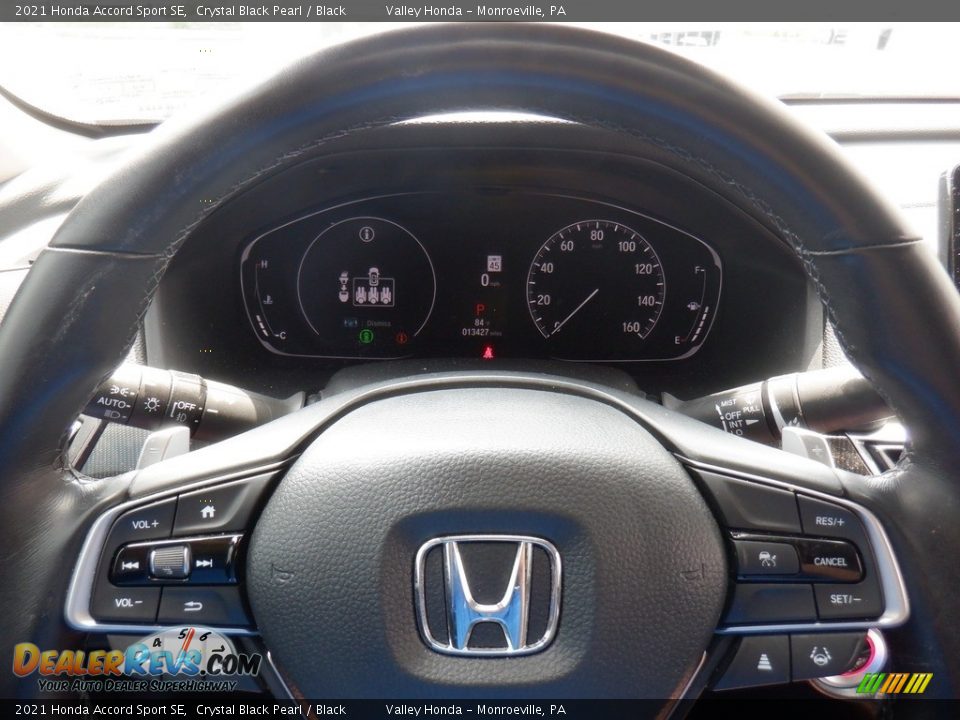Viewport: 960px width, 720px height.
Task: Select OFF on the wiper stalk
Action: 733,414
